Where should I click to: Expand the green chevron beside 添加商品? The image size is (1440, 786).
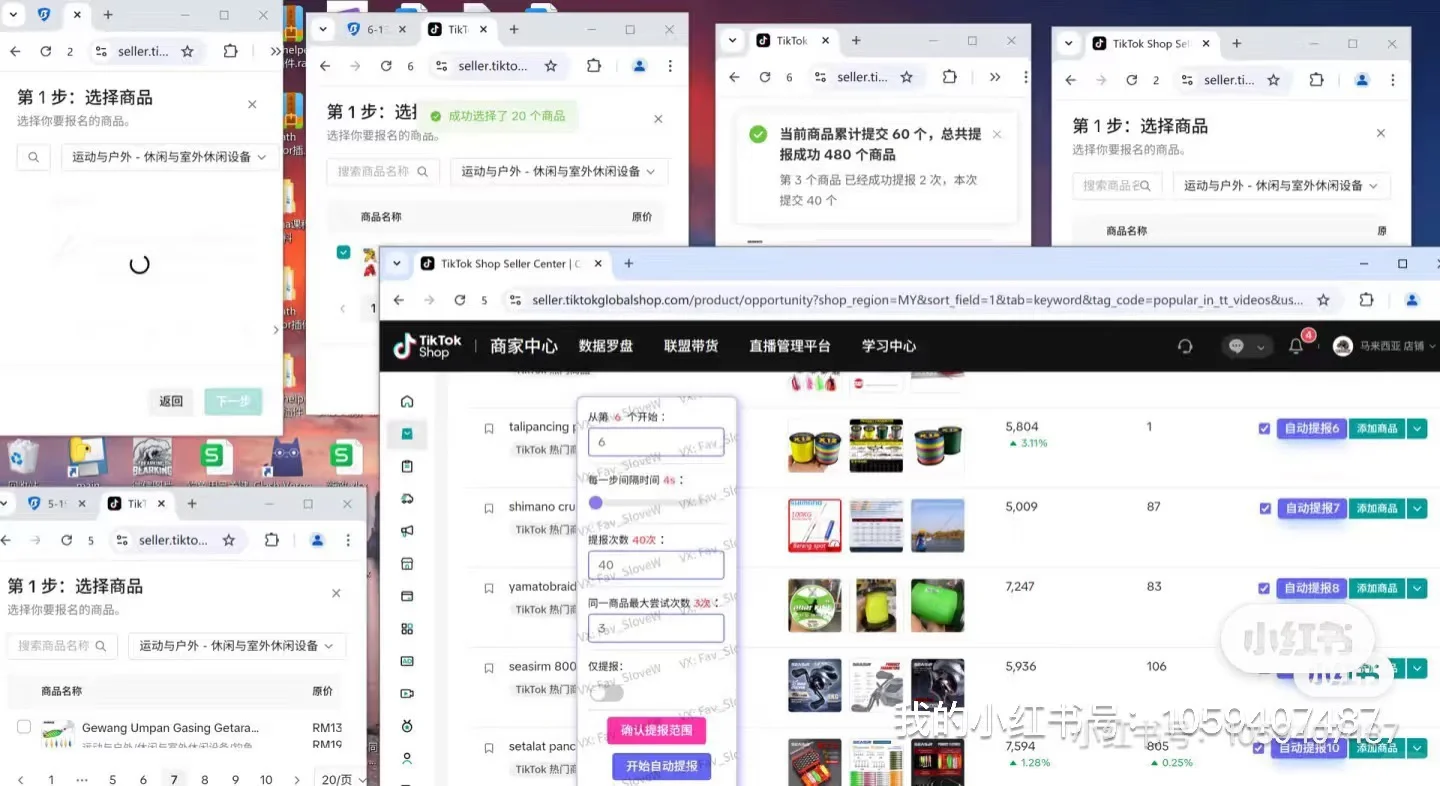pyautogui.click(x=1417, y=428)
